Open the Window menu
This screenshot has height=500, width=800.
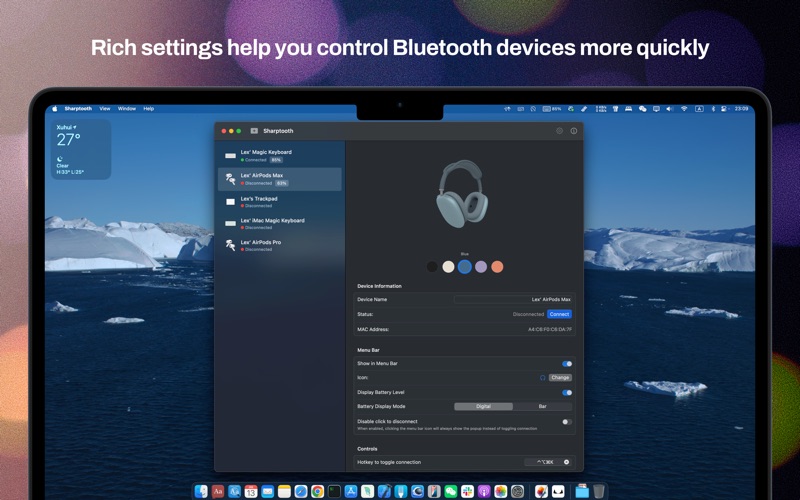127,108
